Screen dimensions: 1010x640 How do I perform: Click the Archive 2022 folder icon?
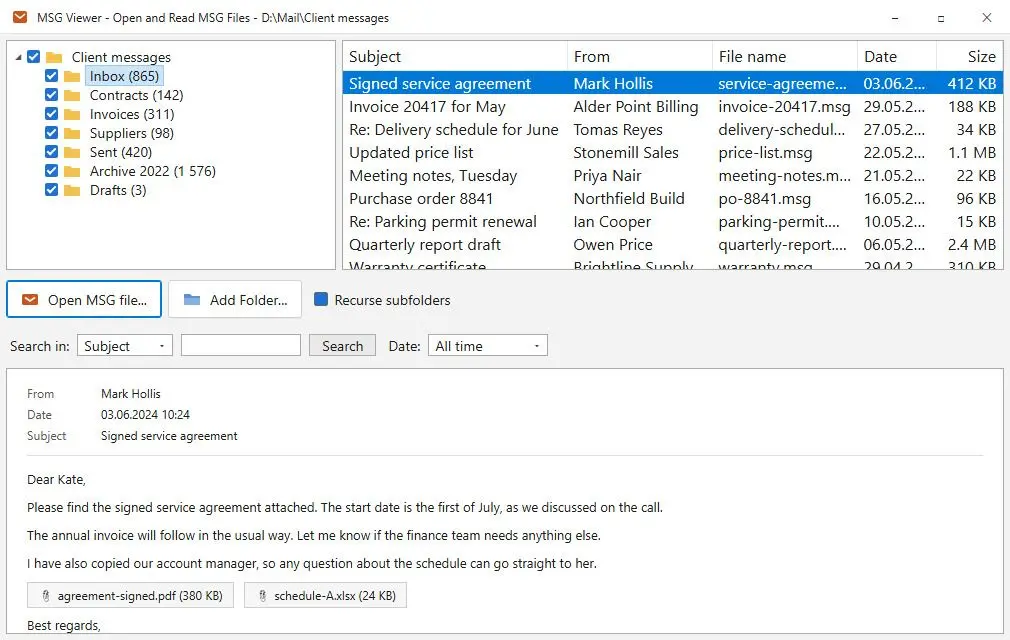72,171
